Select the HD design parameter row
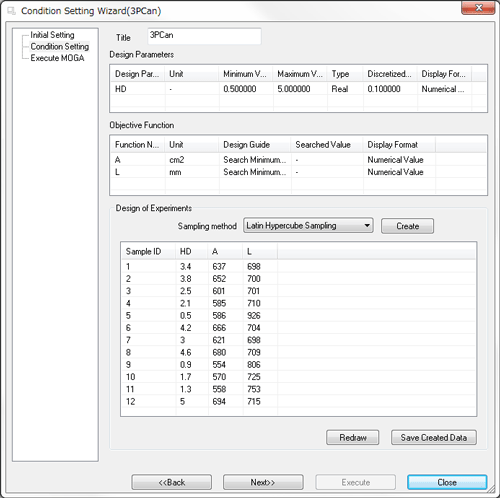500x498 pixels. 298,89
